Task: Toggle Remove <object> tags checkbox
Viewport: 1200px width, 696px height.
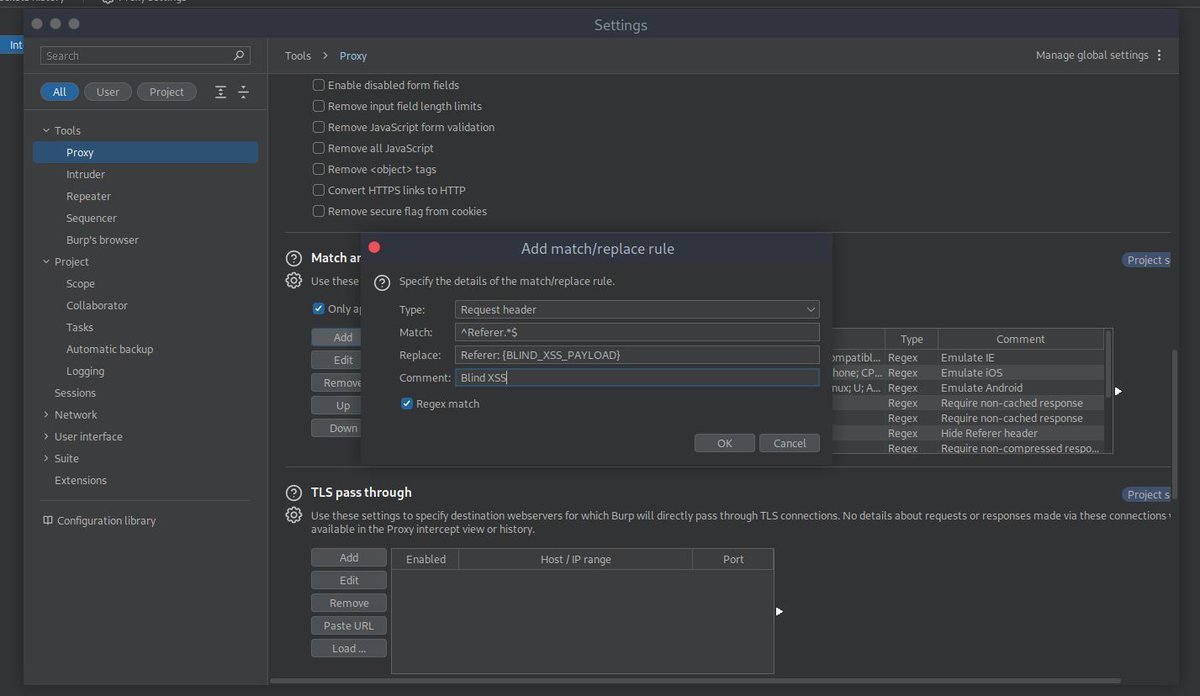Action: [319, 169]
